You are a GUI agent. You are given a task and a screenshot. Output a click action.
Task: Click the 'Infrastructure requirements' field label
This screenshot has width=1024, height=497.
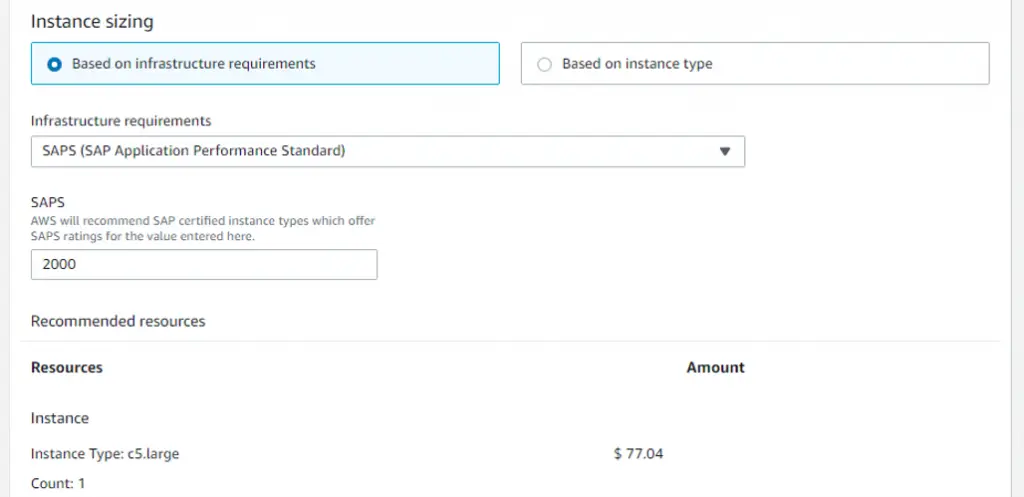click(121, 121)
